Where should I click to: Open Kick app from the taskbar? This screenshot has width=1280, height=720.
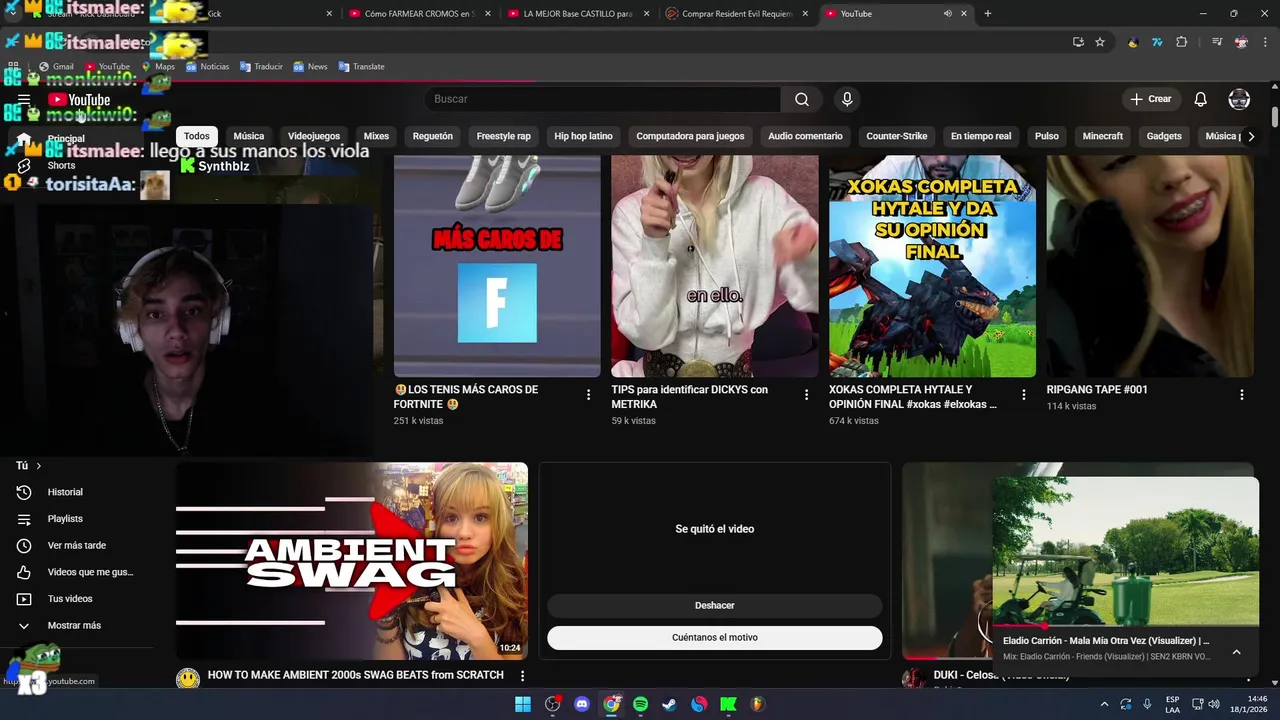tap(728, 704)
